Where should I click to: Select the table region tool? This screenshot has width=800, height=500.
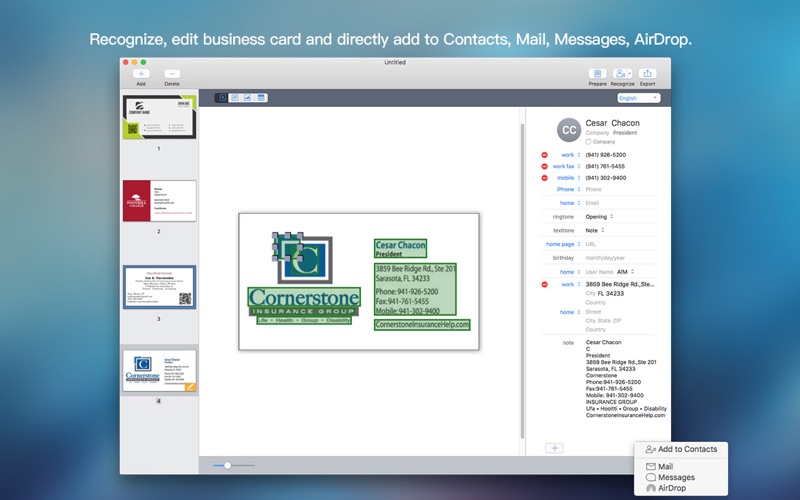point(261,97)
